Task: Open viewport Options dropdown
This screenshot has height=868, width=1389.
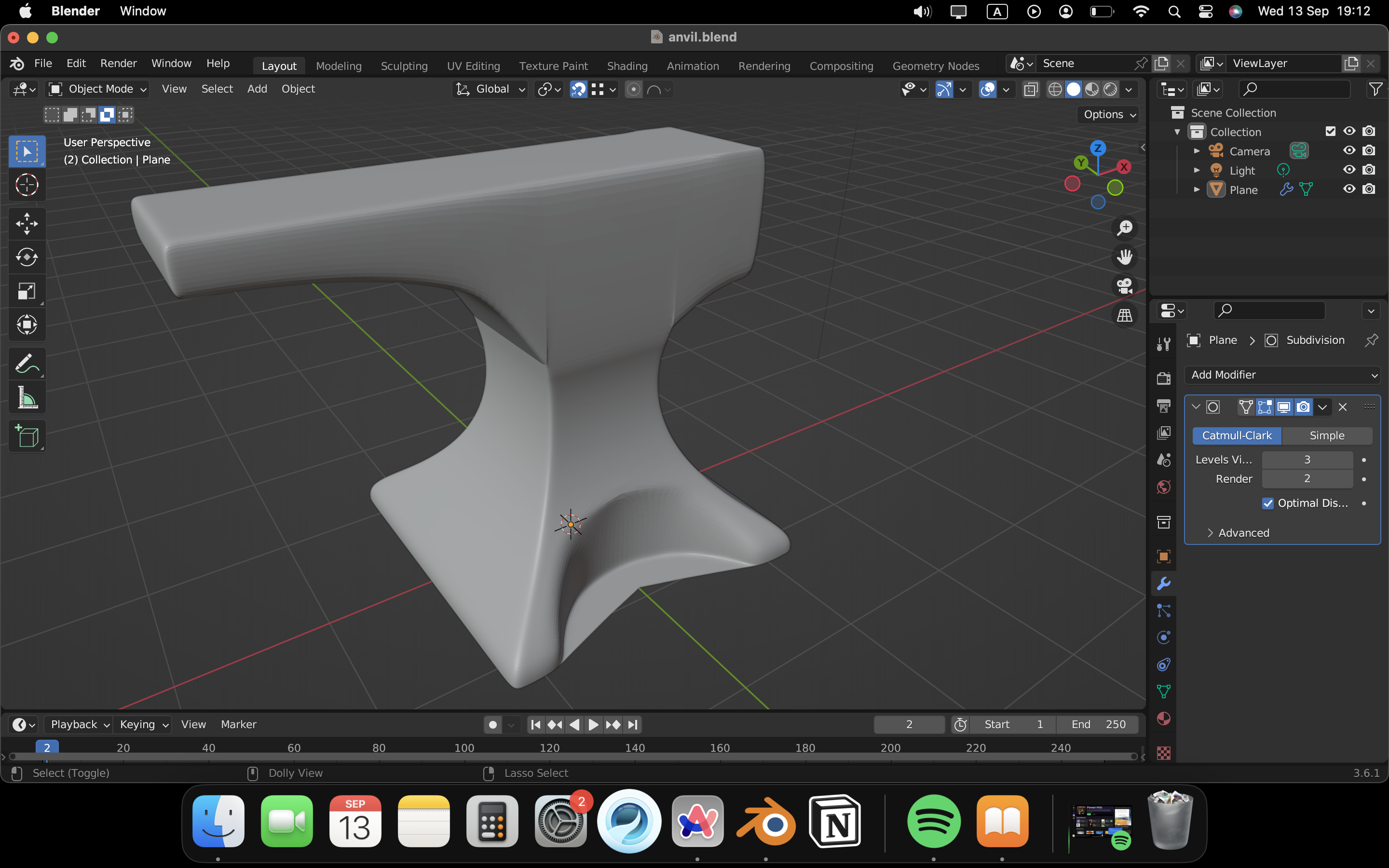Action: (x=1108, y=114)
